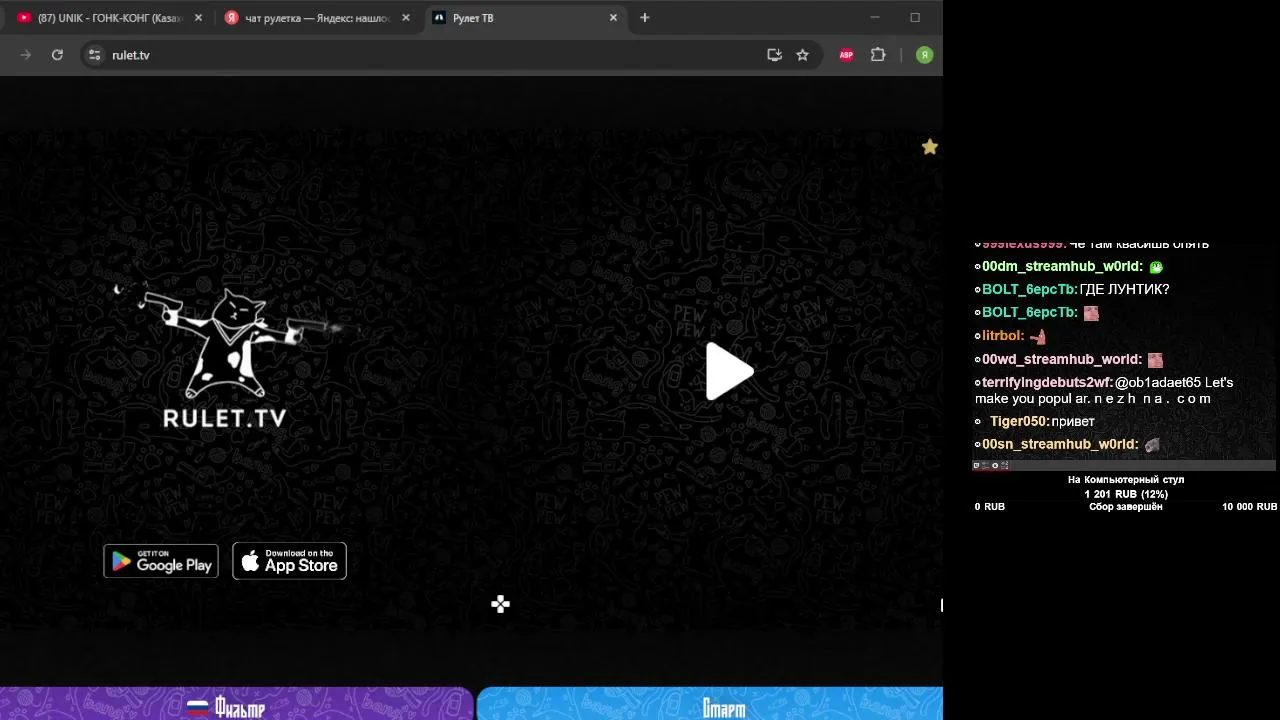Click the install app icon in address bar
The height and width of the screenshot is (720, 1280).
click(x=774, y=55)
